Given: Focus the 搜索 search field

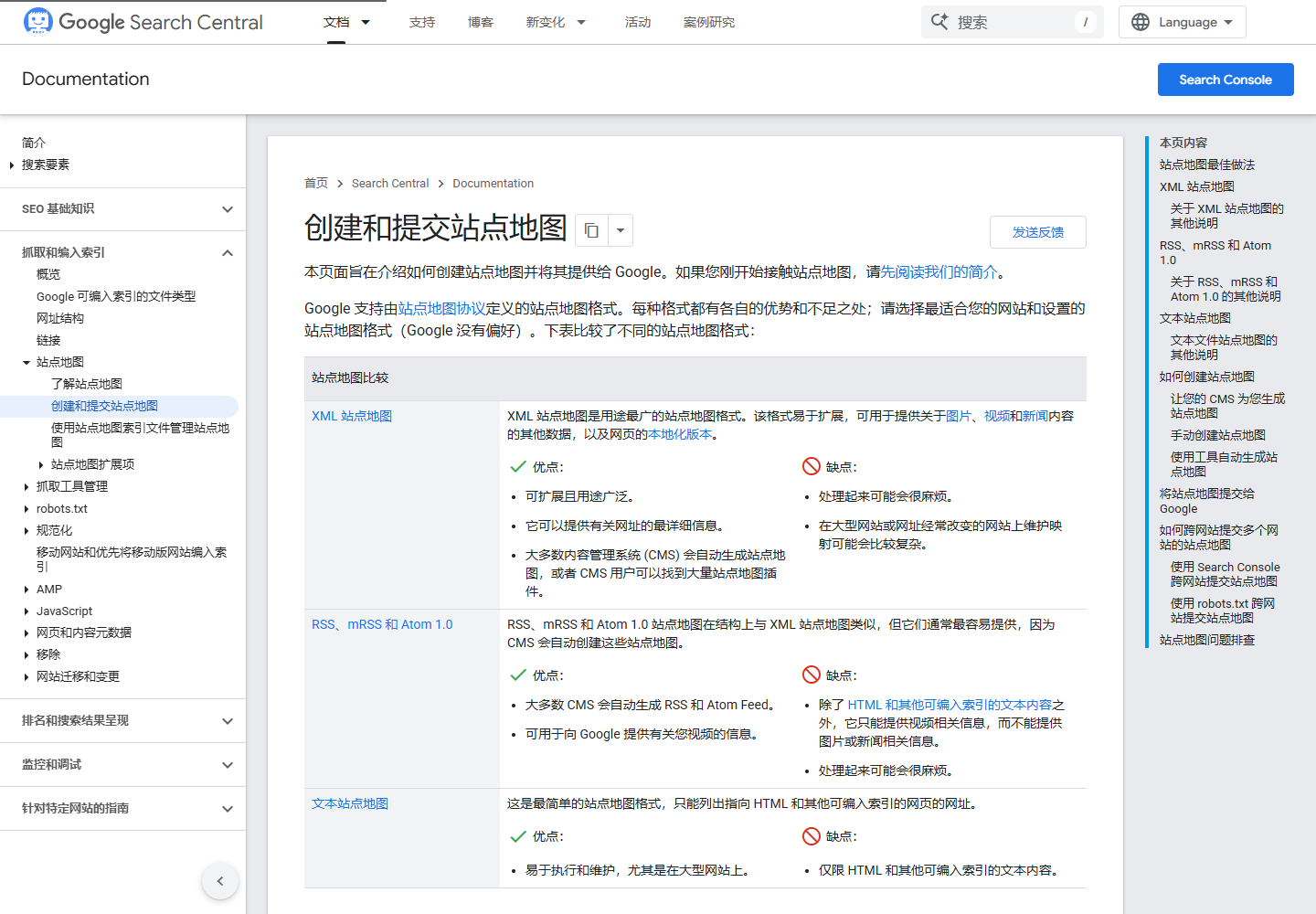Looking at the screenshot, I should pos(1013,22).
